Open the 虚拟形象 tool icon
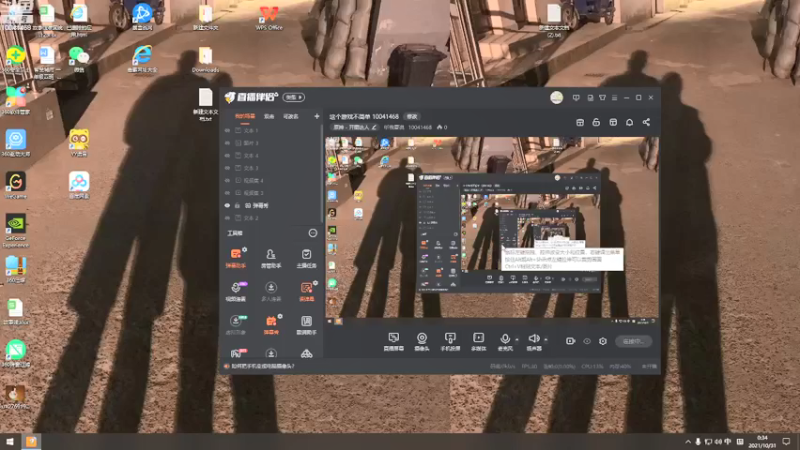 click(236, 324)
